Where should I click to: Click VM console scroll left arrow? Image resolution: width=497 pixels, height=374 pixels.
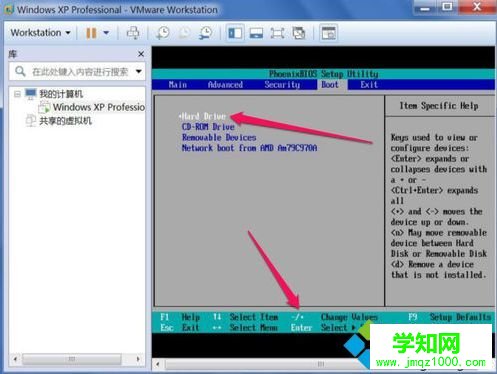pos(158,364)
